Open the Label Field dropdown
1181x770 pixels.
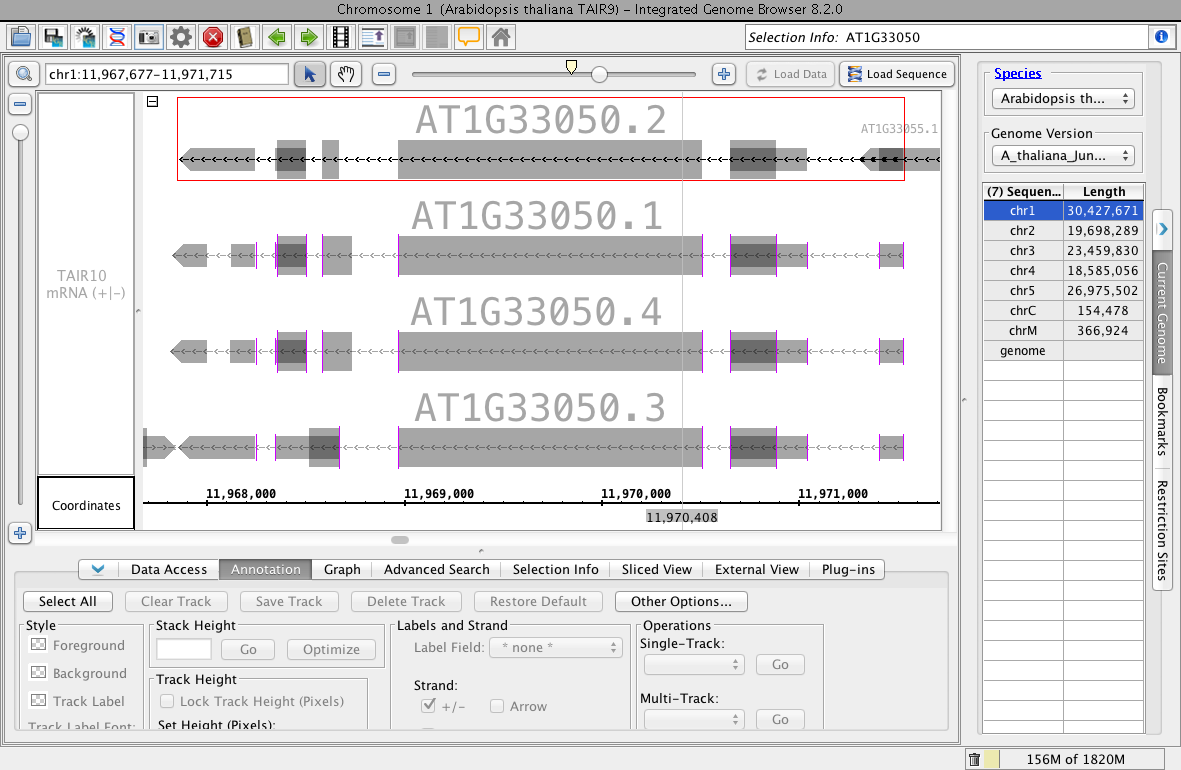coord(554,648)
